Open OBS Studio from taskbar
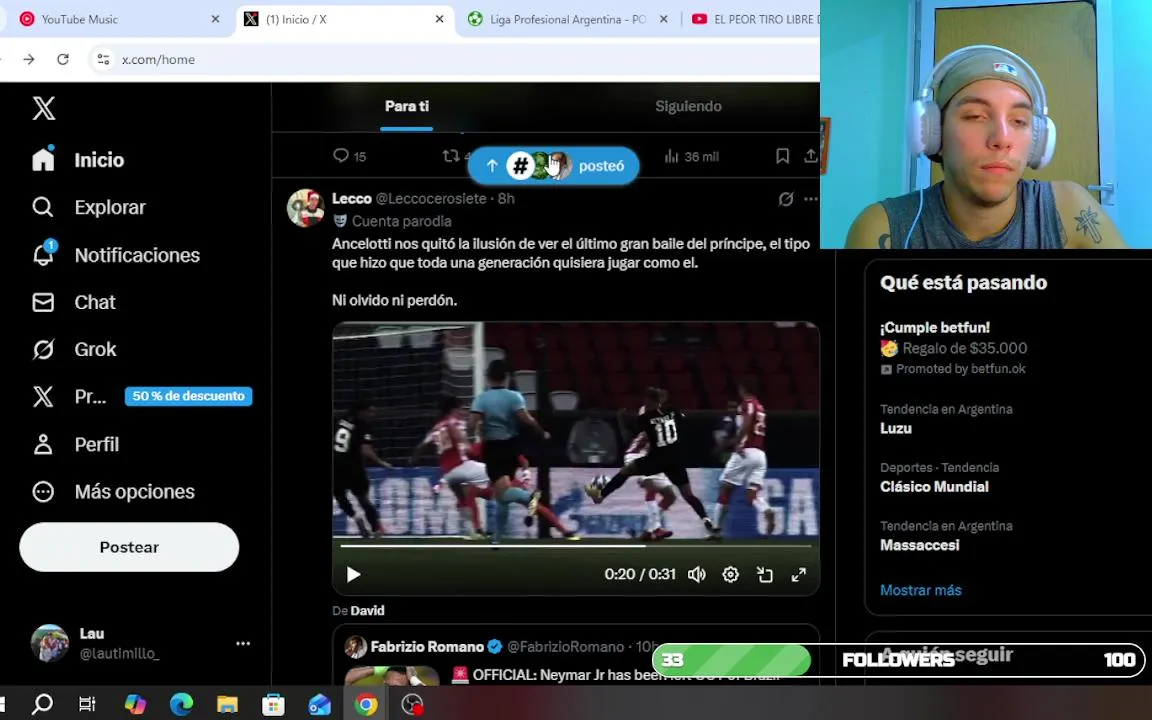Image resolution: width=1152 pixels, height=720 pixels. (412, 704)
